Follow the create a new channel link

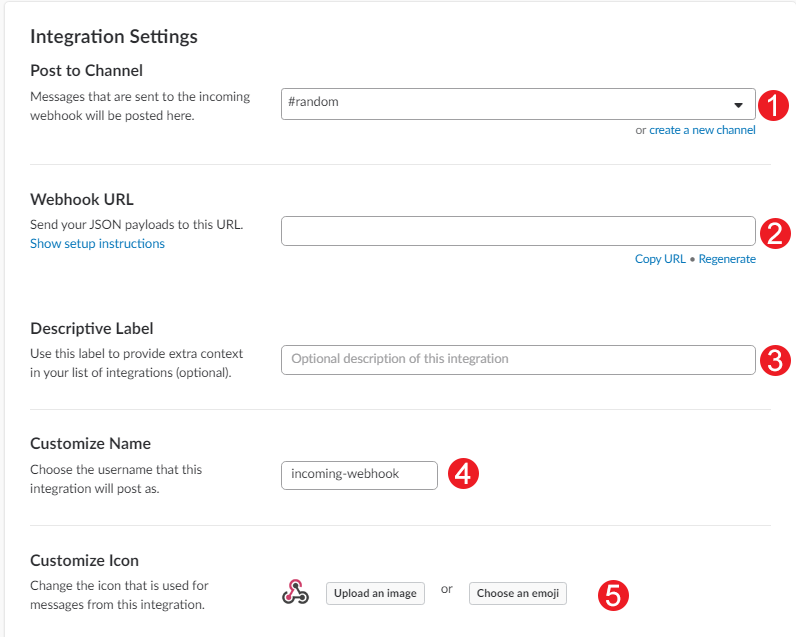pos(702,130)
